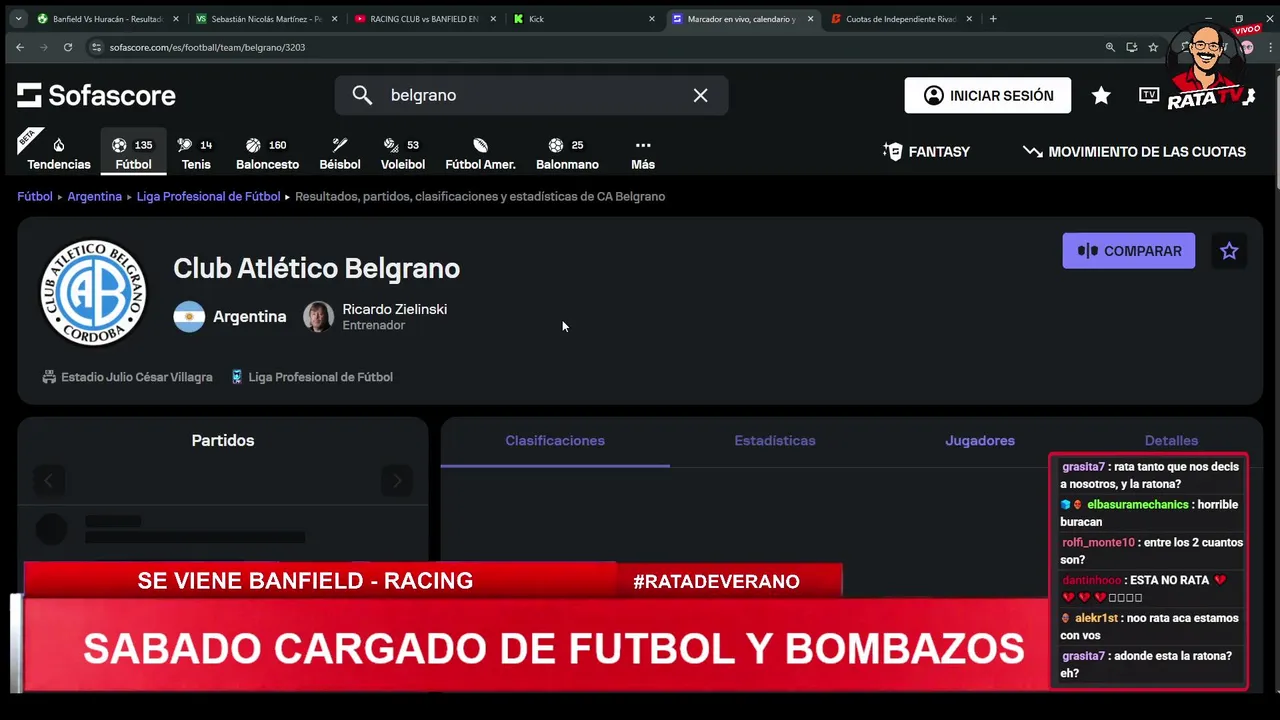The height and width of the screenshot is (720, 1280).
Task: Open favorites star in Sofascore header
Action: pyautogui.click(x=1101, y=95)
